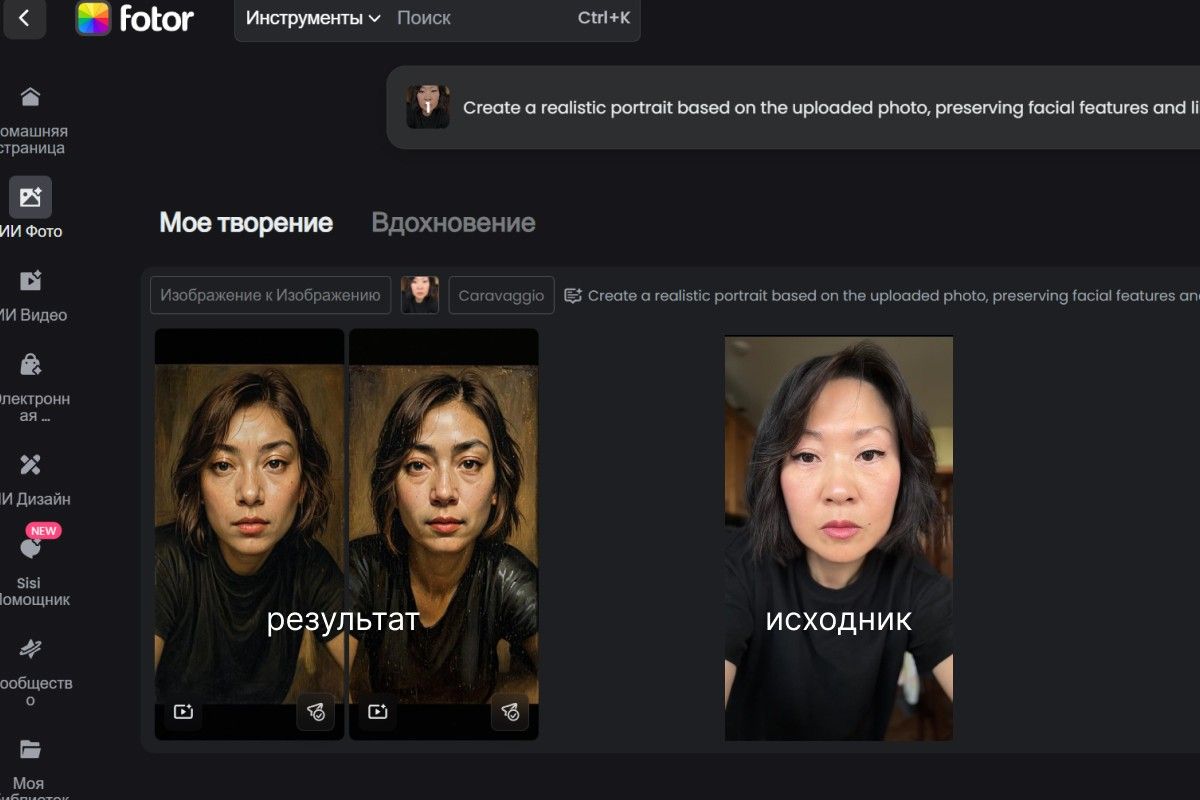1200x800 pixels.
Task: Open Моя библиотека folder icon
Action: (x=30, y=746)
